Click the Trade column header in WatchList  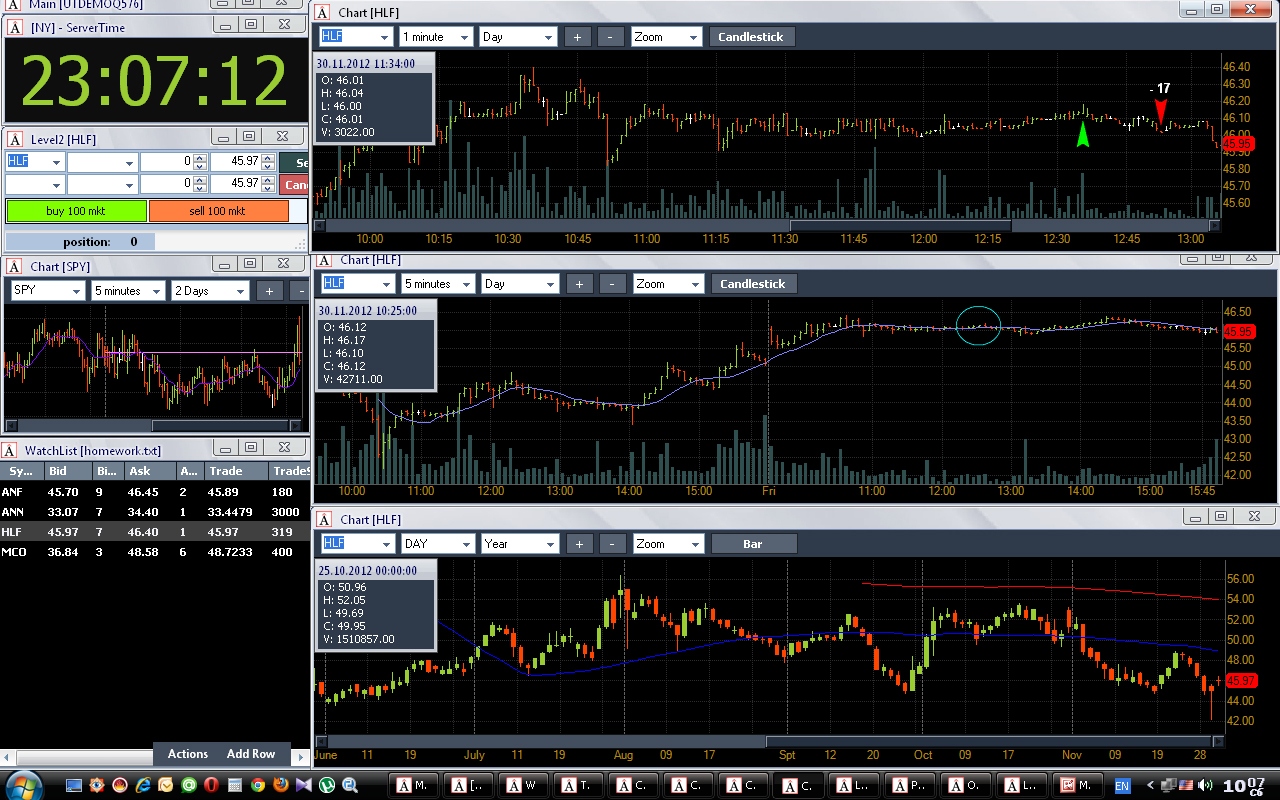pyautogui.click(x=235, y=471)
